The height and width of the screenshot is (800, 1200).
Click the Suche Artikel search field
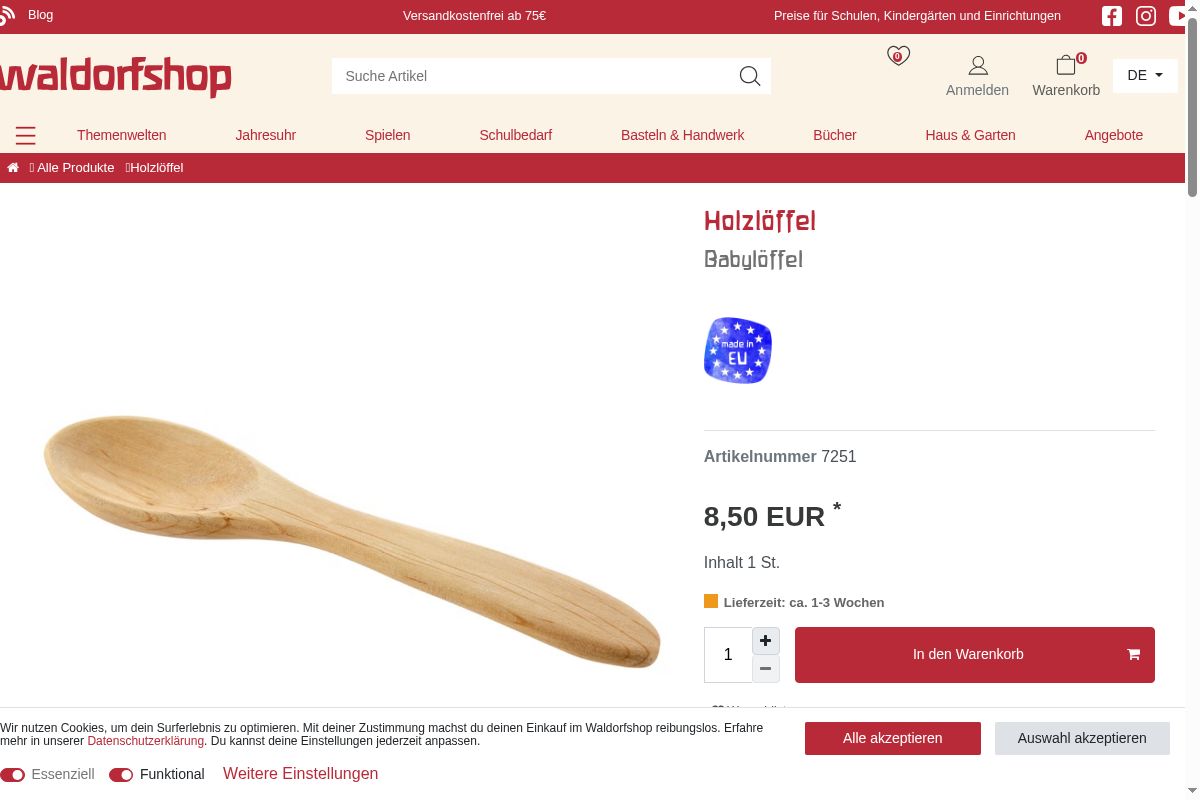click(x=535, y=76)
